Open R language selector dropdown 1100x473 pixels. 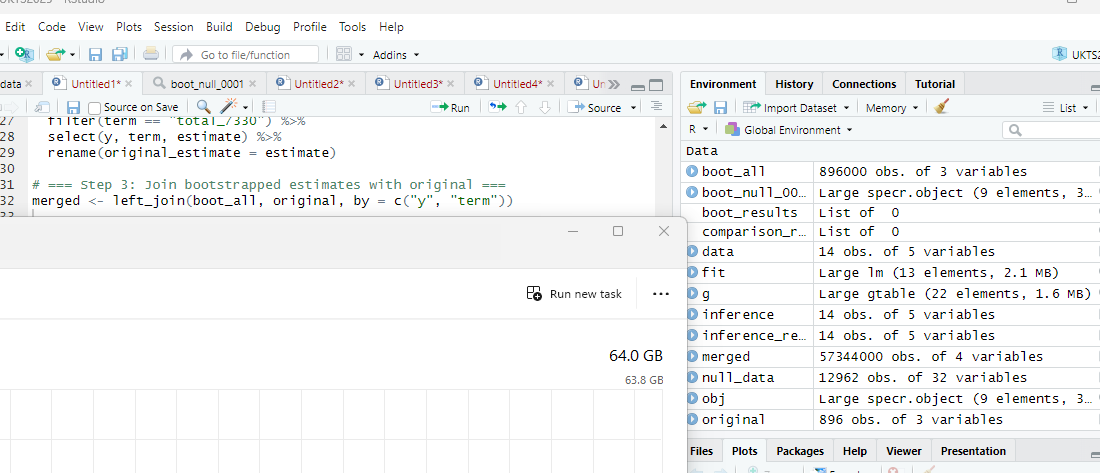[x=697, y=130]
